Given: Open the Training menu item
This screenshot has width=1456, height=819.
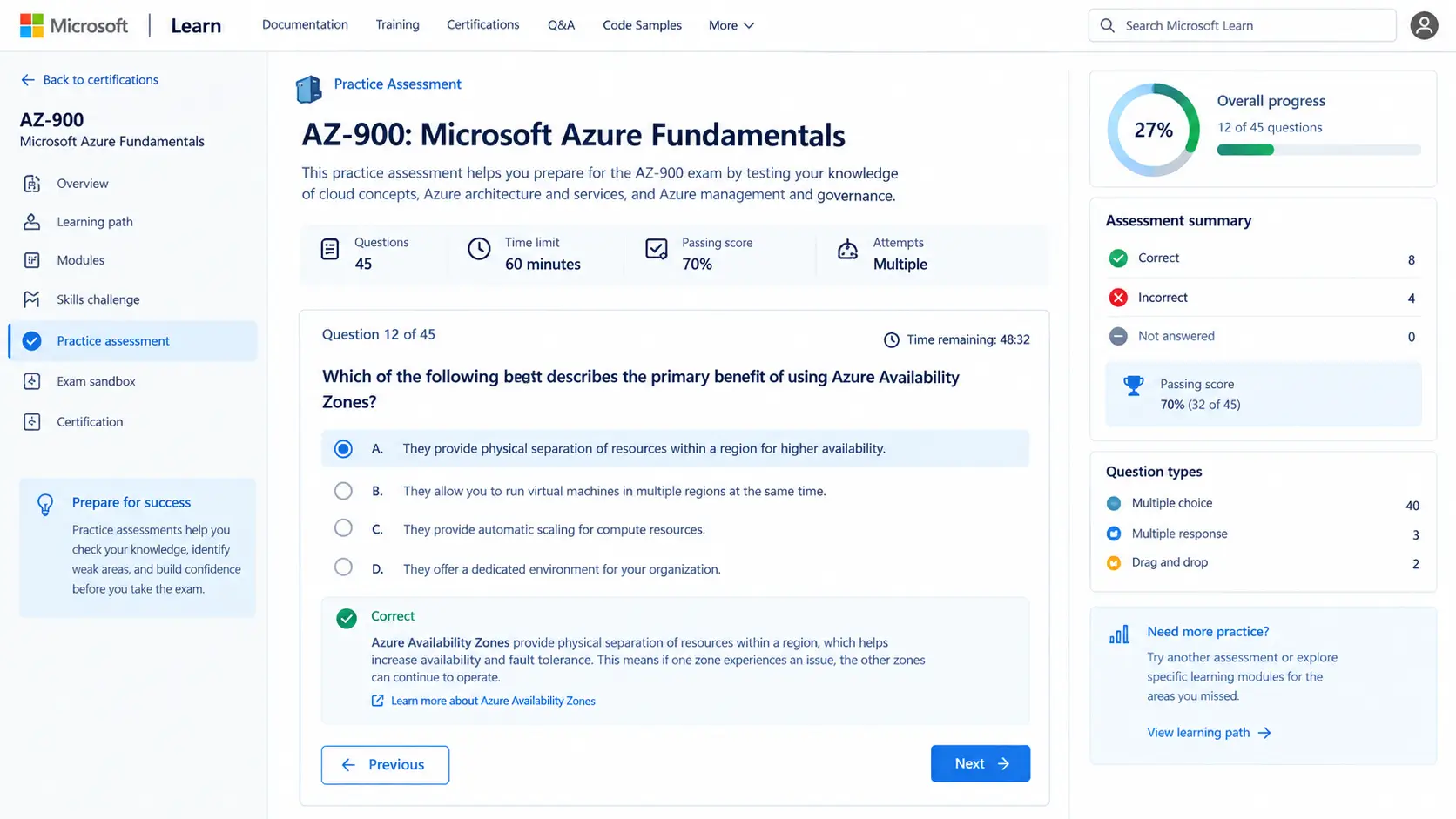Looking at the screenshot, I should [x=397, y=24].
